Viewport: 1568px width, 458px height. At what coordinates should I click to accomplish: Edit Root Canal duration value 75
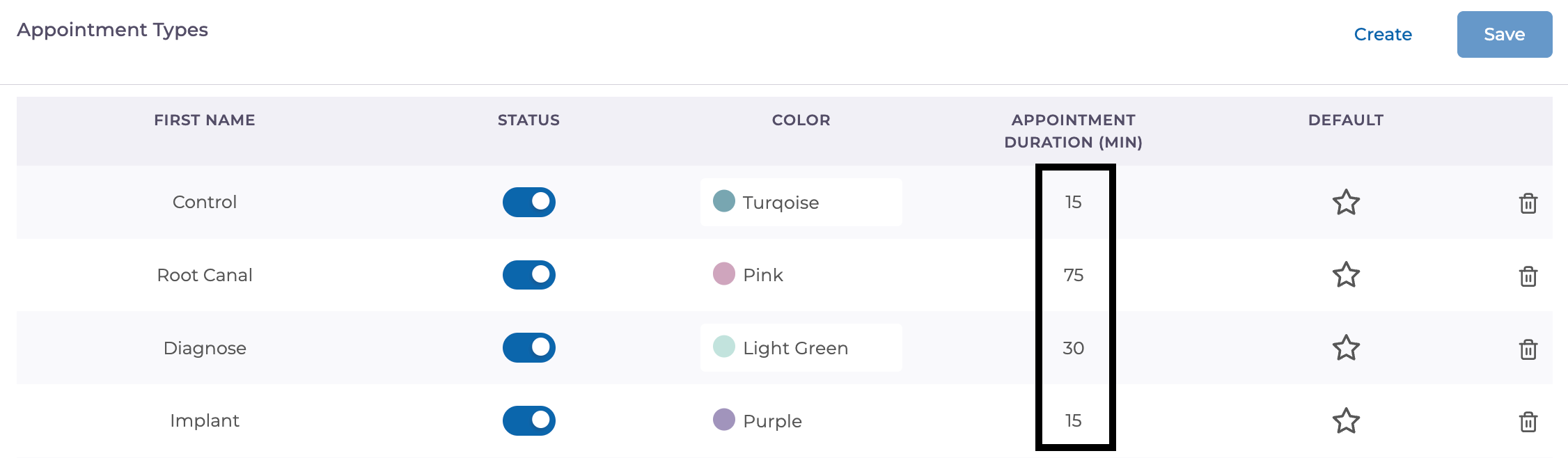tap(1074, 275)
